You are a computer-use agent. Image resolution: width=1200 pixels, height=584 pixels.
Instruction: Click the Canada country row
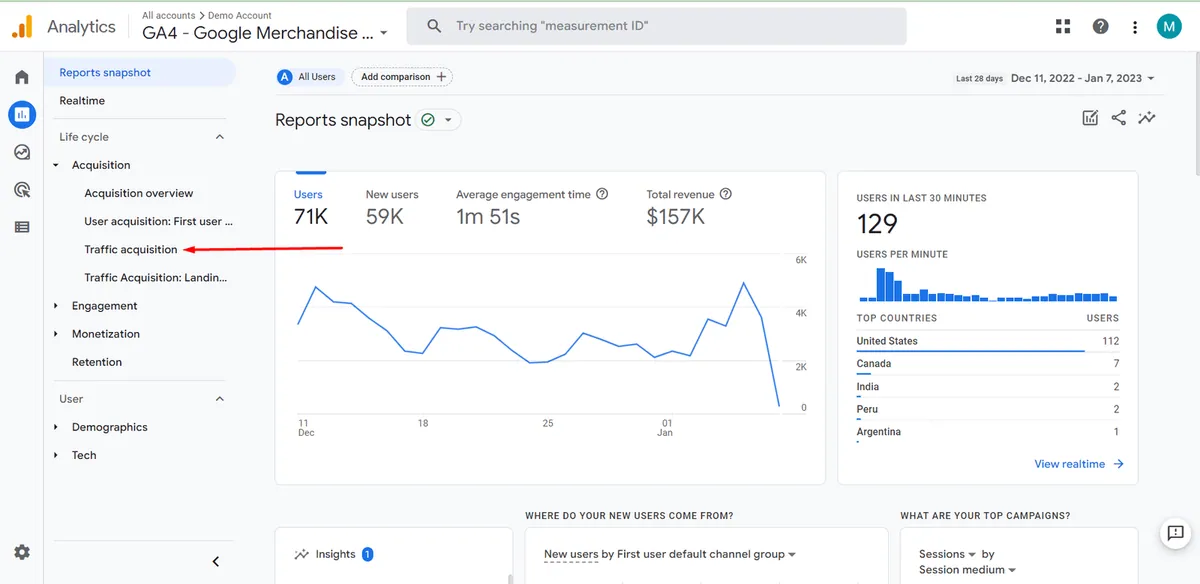click(x=987, y=365)
